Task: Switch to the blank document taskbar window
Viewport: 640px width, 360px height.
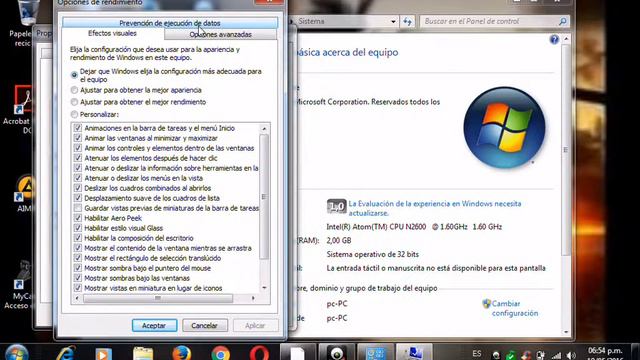Action: point(297,353)
